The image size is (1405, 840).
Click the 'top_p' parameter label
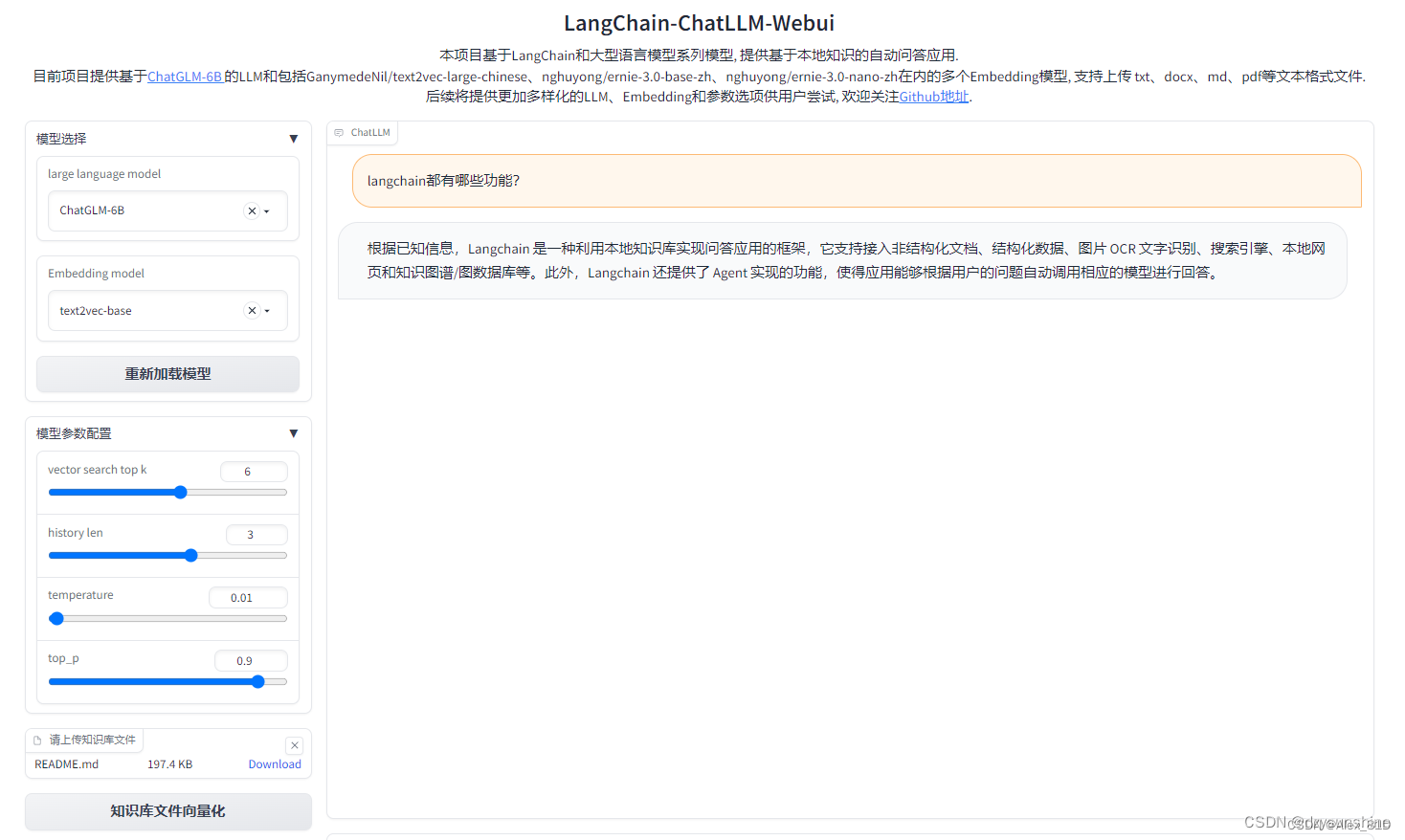pyautogui.click(x=63, y=658)
